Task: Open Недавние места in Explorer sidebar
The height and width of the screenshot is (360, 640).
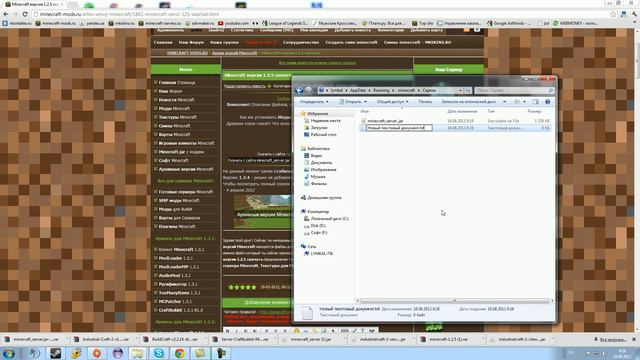Action: pos(322,121)
